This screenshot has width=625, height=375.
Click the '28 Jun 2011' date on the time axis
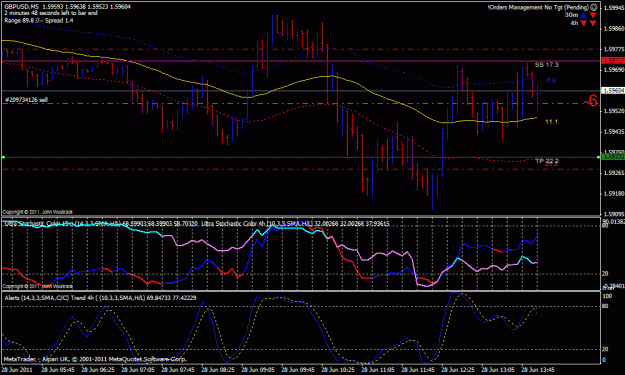point(18,369)
